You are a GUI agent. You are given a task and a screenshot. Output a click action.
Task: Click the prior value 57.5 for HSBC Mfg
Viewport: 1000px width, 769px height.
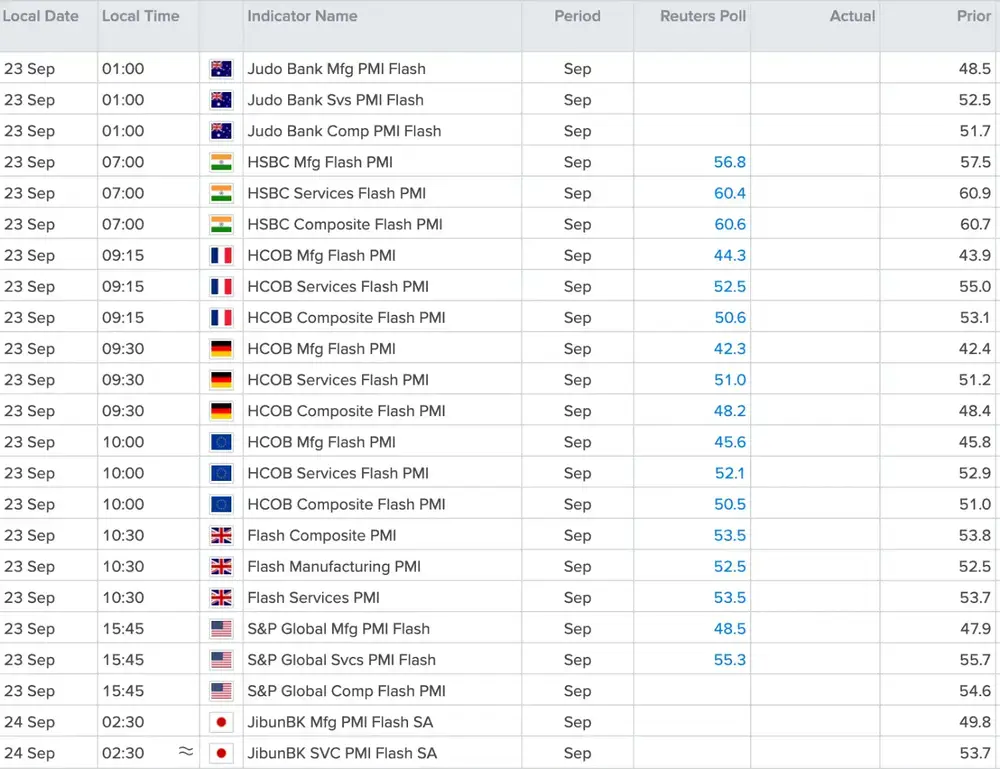(975, 162)
